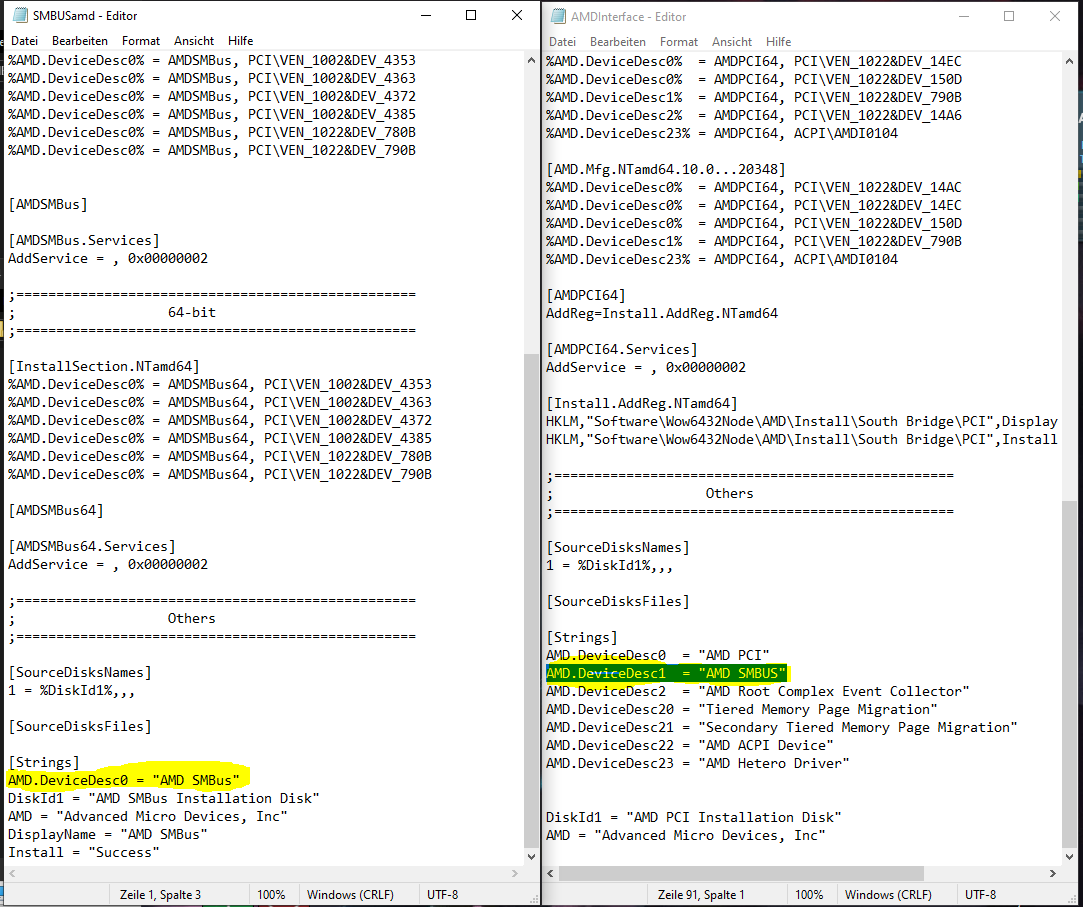Click resize grip in SMBUSamd status bar
Screen dimensions: 1083x907
tap(533, 899)
